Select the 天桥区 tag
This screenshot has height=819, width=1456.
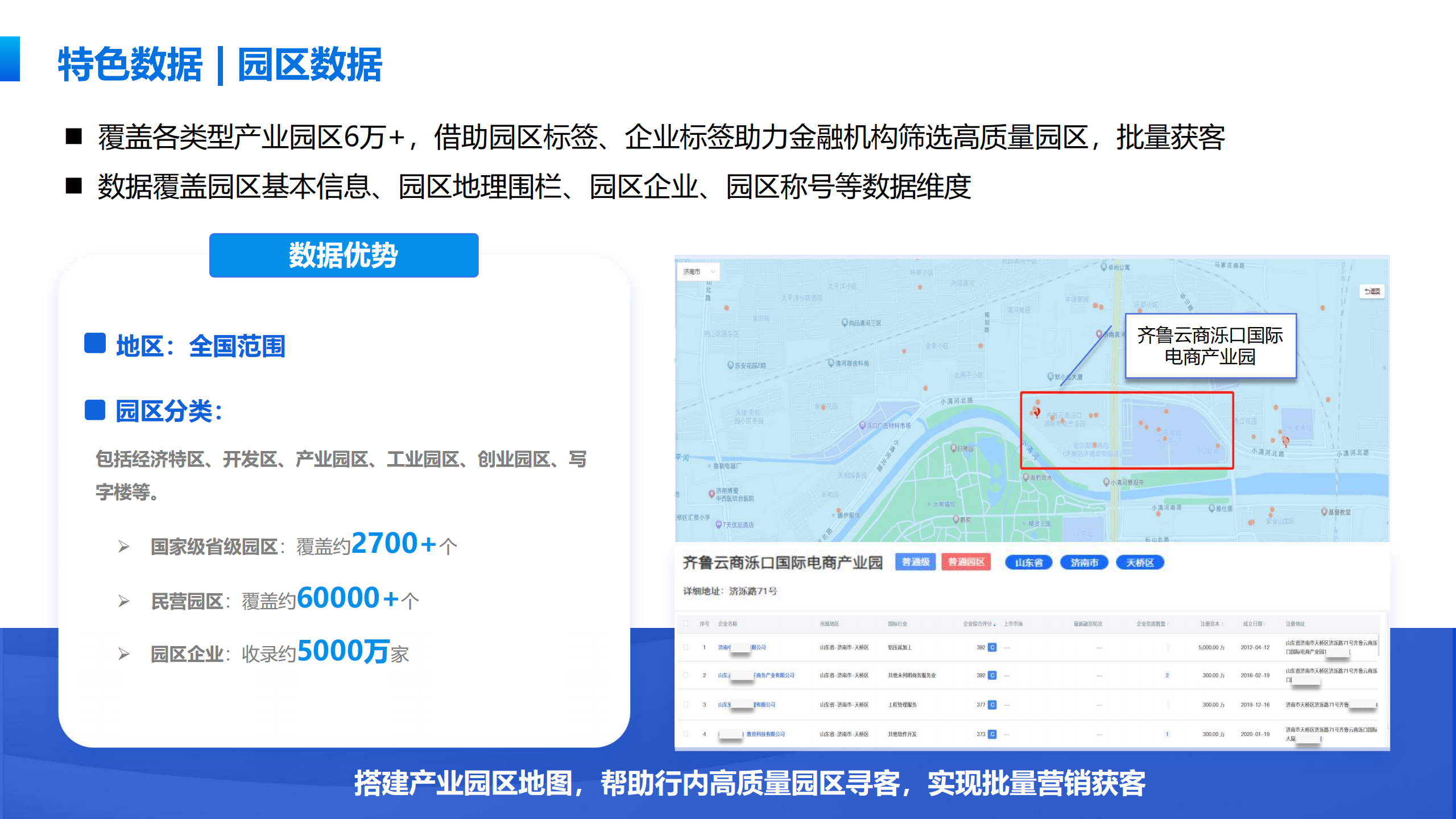[1140, 562]
